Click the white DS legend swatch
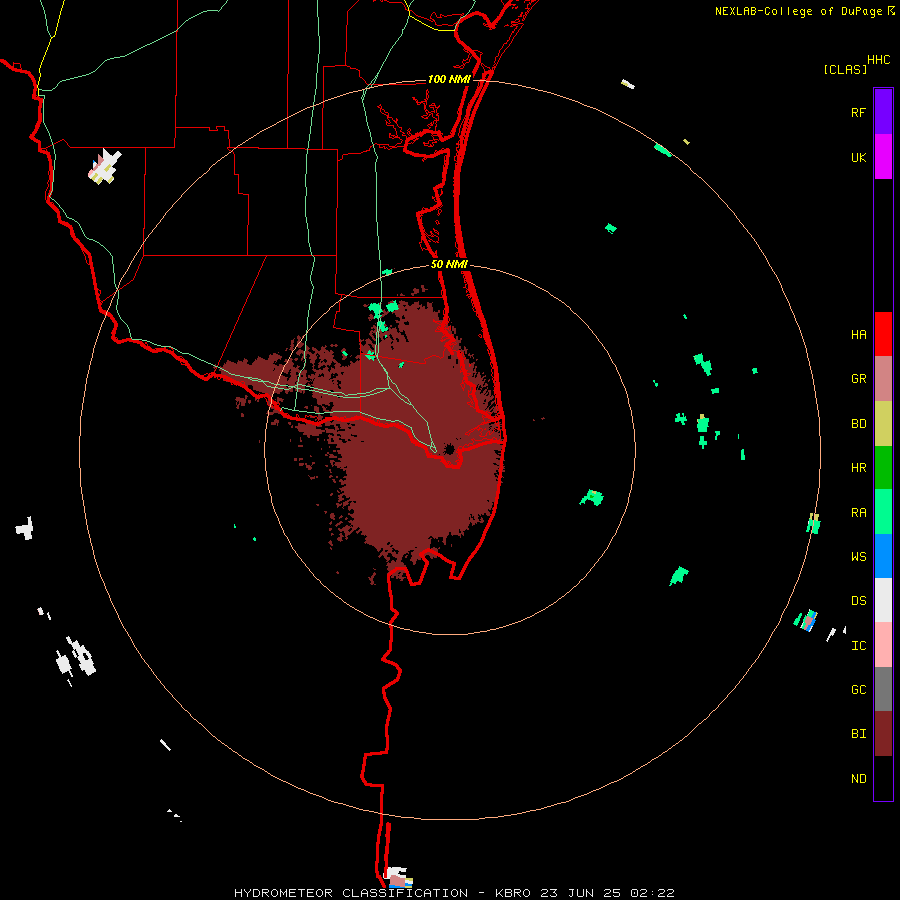Image resolution: width=900 pixels, height=900 pixels. point(883,600)
